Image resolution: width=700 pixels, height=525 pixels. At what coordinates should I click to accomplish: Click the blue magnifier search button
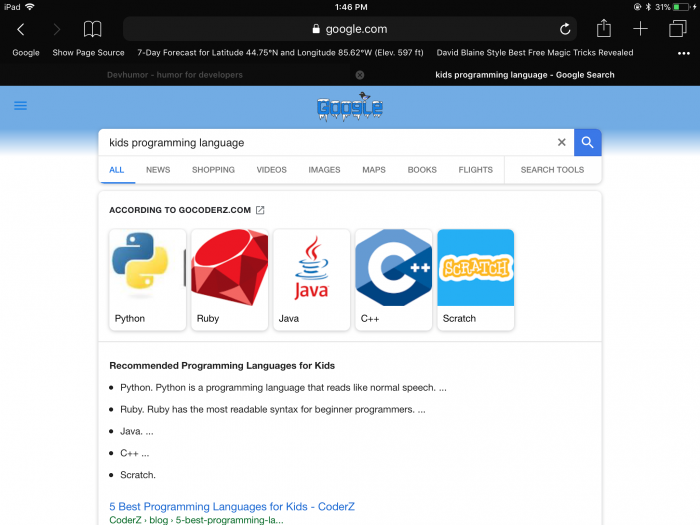coord(588,142)
